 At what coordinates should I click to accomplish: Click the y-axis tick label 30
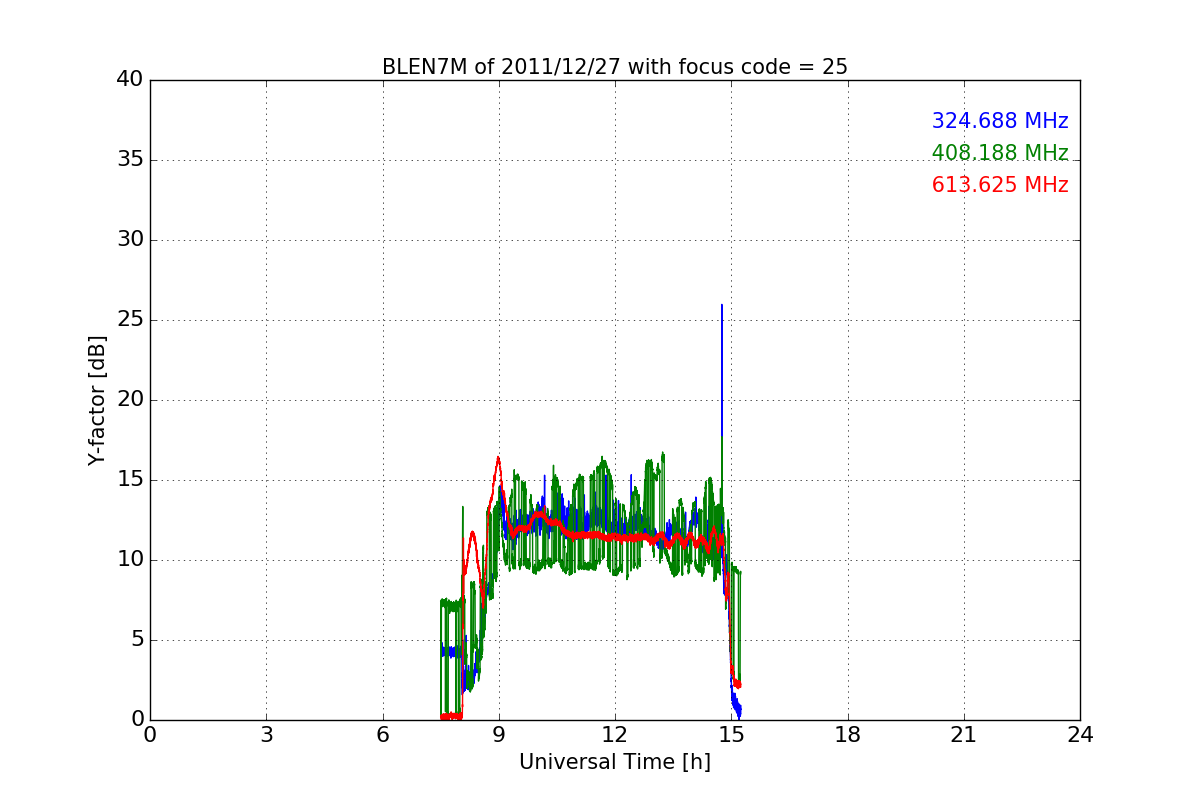coord(130,240)
